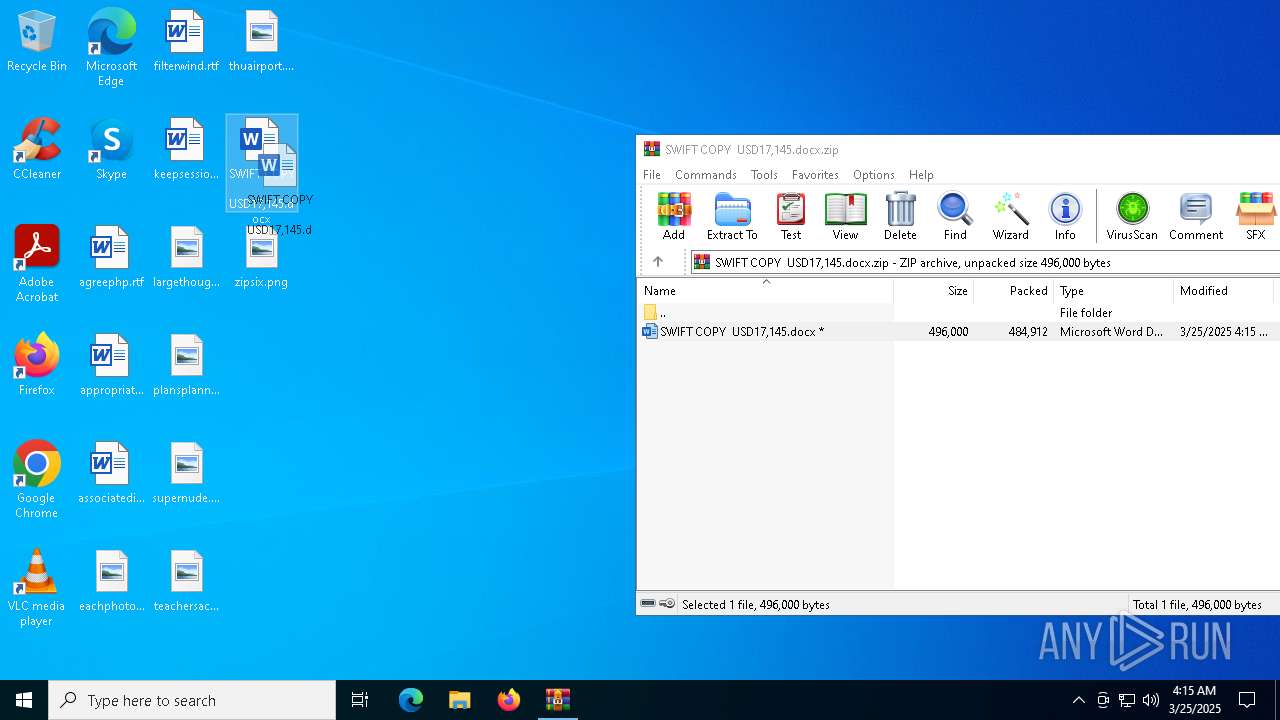
Task: Click the taskbar search box
Action: pos(192,700)
